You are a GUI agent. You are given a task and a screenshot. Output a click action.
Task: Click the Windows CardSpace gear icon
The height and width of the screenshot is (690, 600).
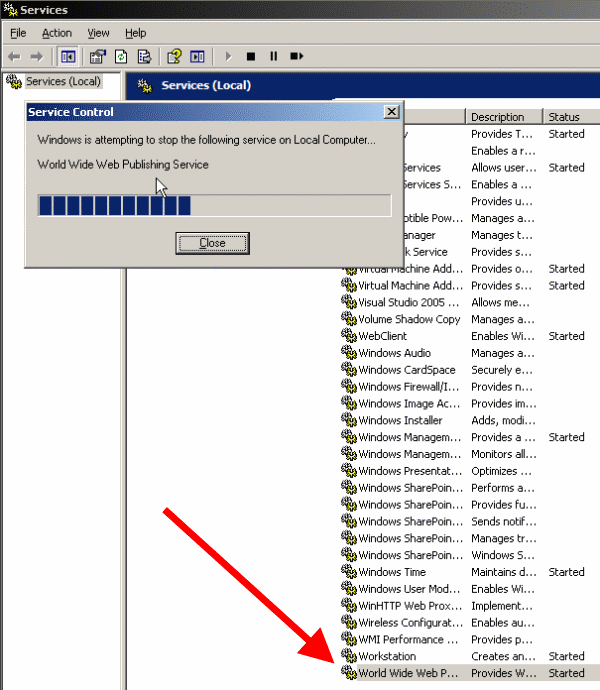[x=349, y=369]
